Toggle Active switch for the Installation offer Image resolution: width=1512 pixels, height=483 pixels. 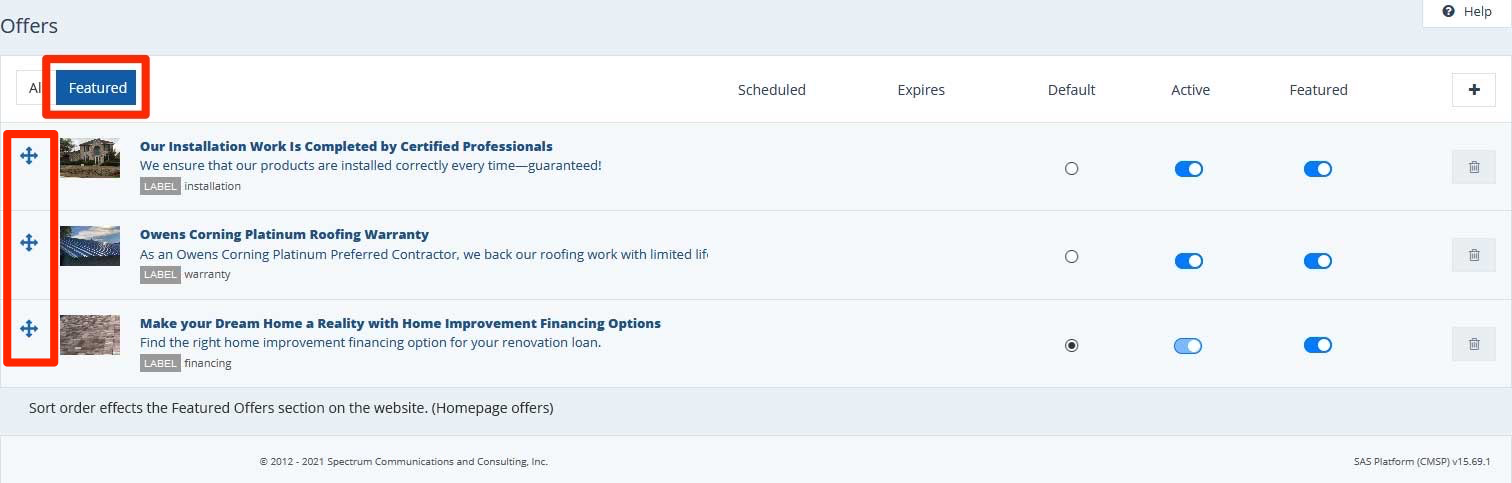(x=1188, y=169)
